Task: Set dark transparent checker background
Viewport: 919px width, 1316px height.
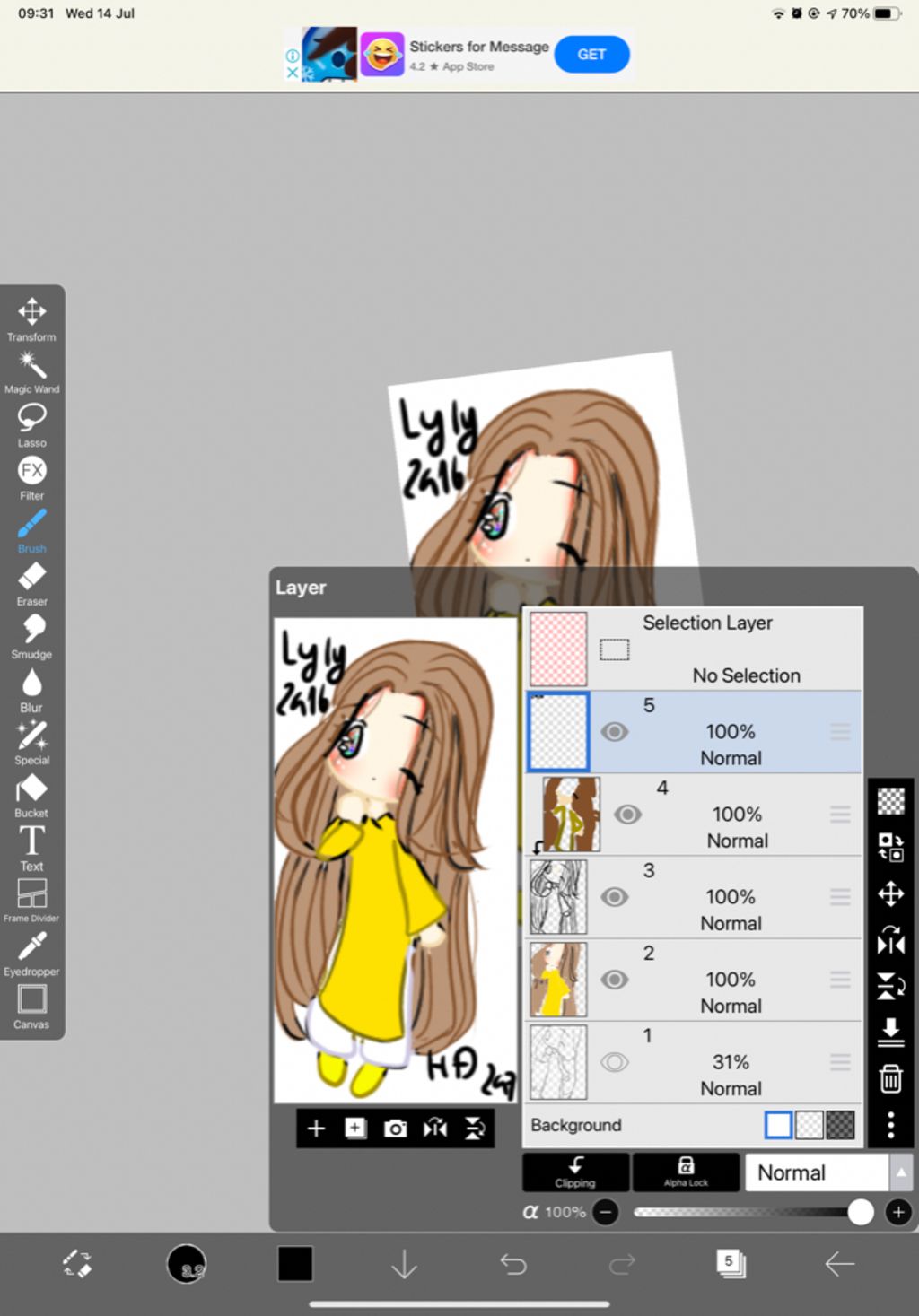Action: (841, 1125)
